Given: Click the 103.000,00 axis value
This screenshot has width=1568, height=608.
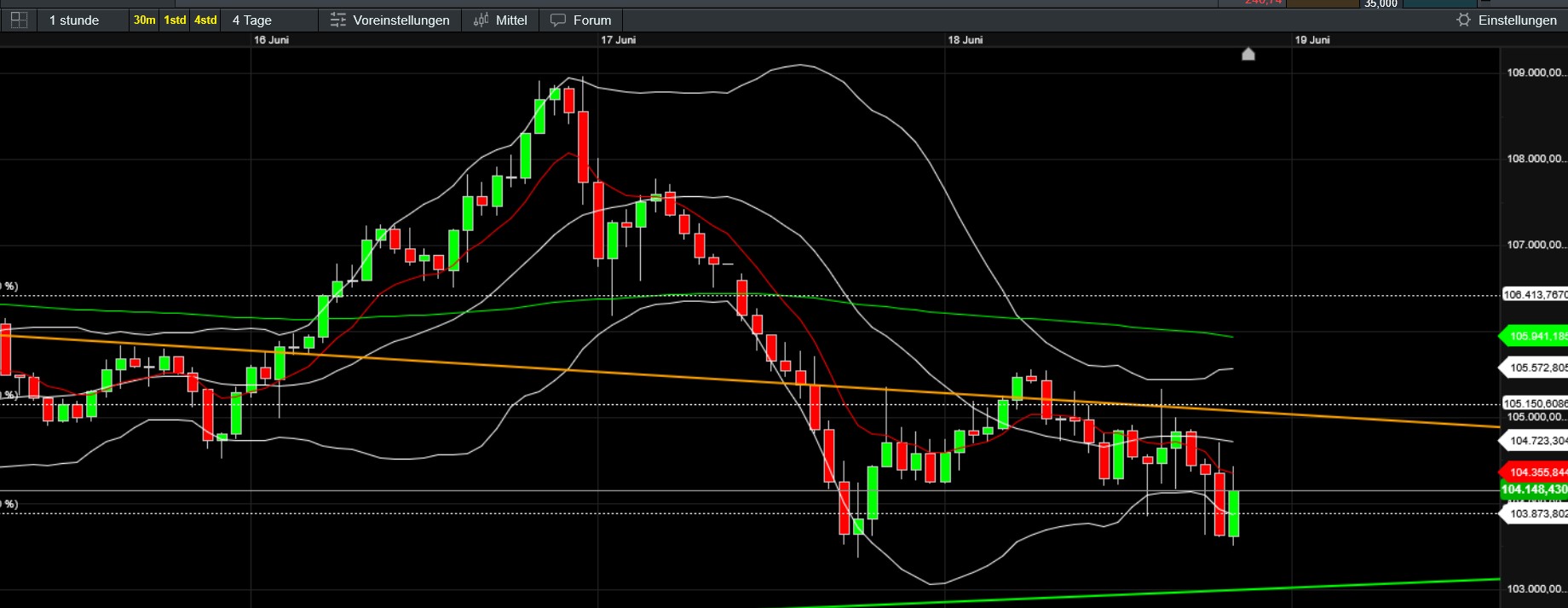Looking at the screenshot, I should point(1536,588).
